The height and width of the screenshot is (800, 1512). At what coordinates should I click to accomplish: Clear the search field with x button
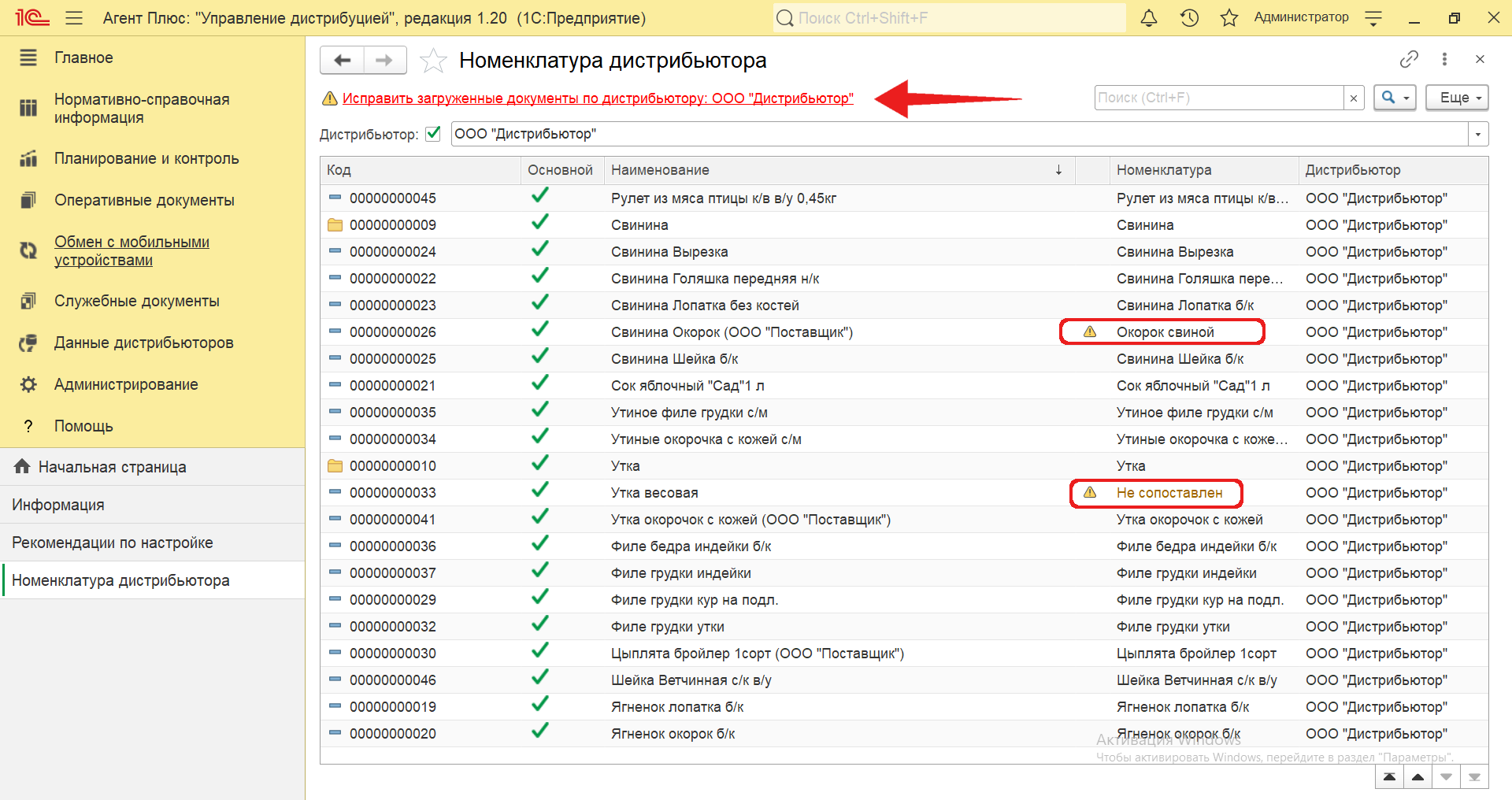point(1354,98)
